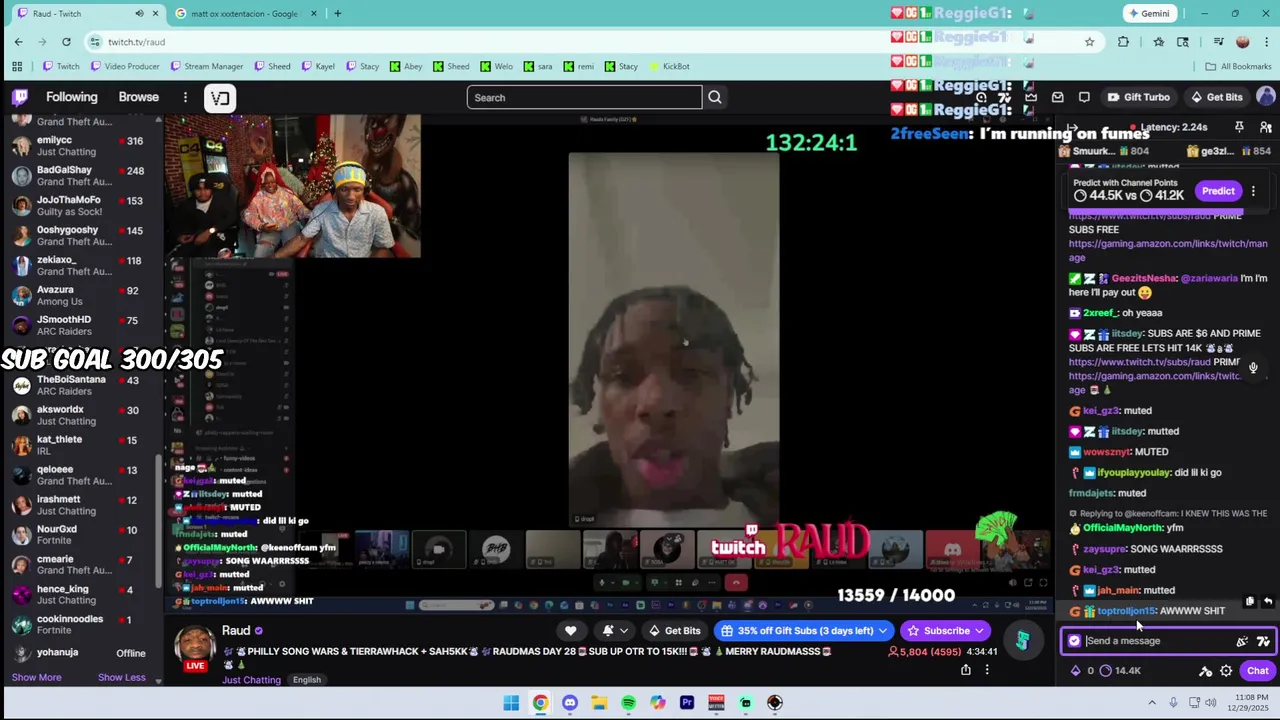Send message with the Chat button
Viewport: 1280px width, 720px height.
[1257, 671]
